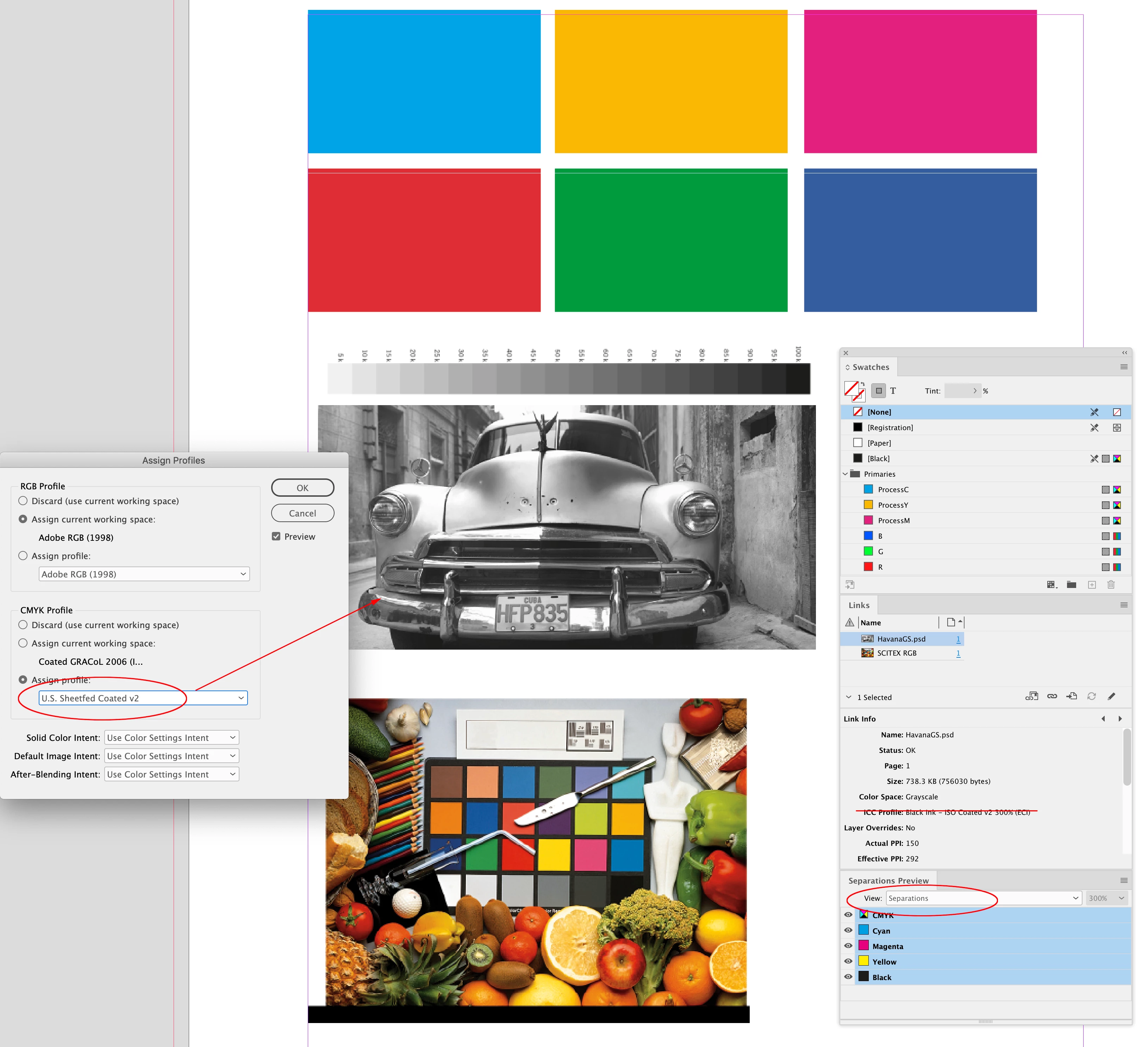Screen dimensions: 1148x1047
Task: Select RGB Discard (use current working space)
Action: 23,501
